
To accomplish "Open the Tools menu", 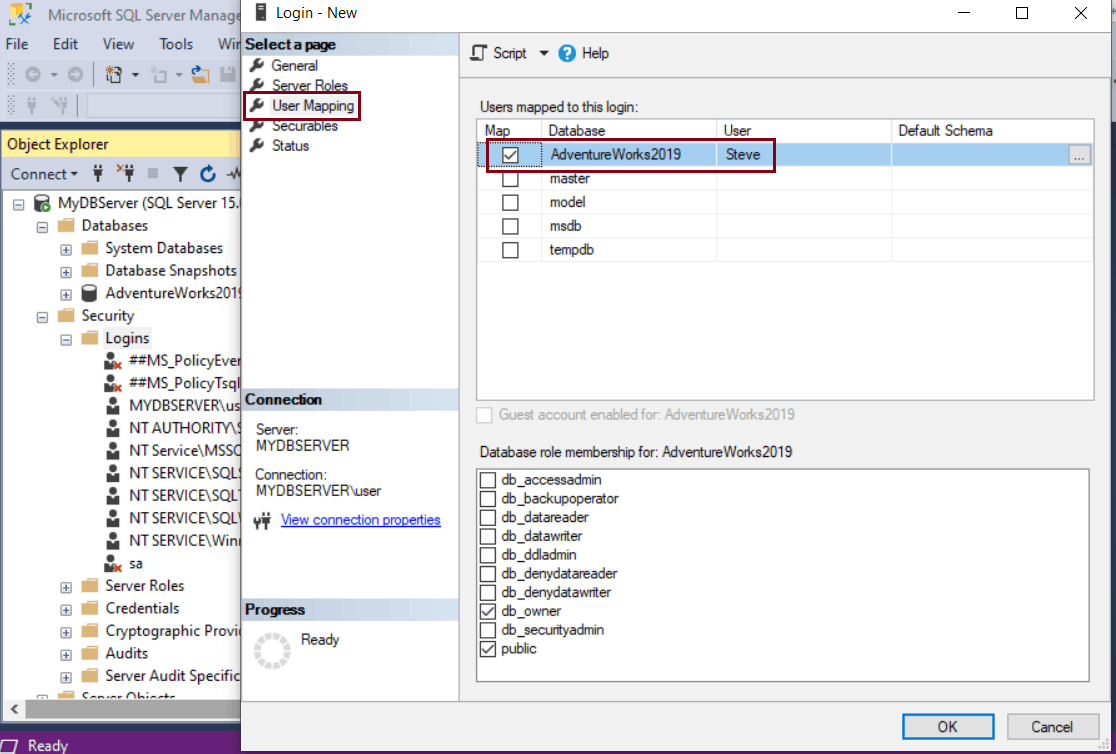I will tap(176, 44).
